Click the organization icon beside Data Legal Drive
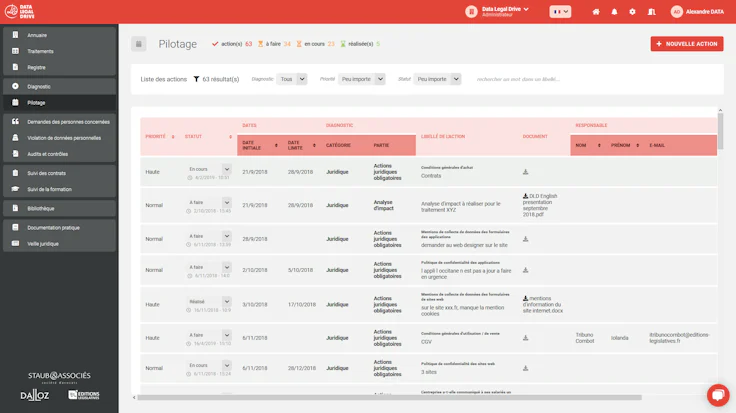 pyautogui.click(x=471, y=12)
